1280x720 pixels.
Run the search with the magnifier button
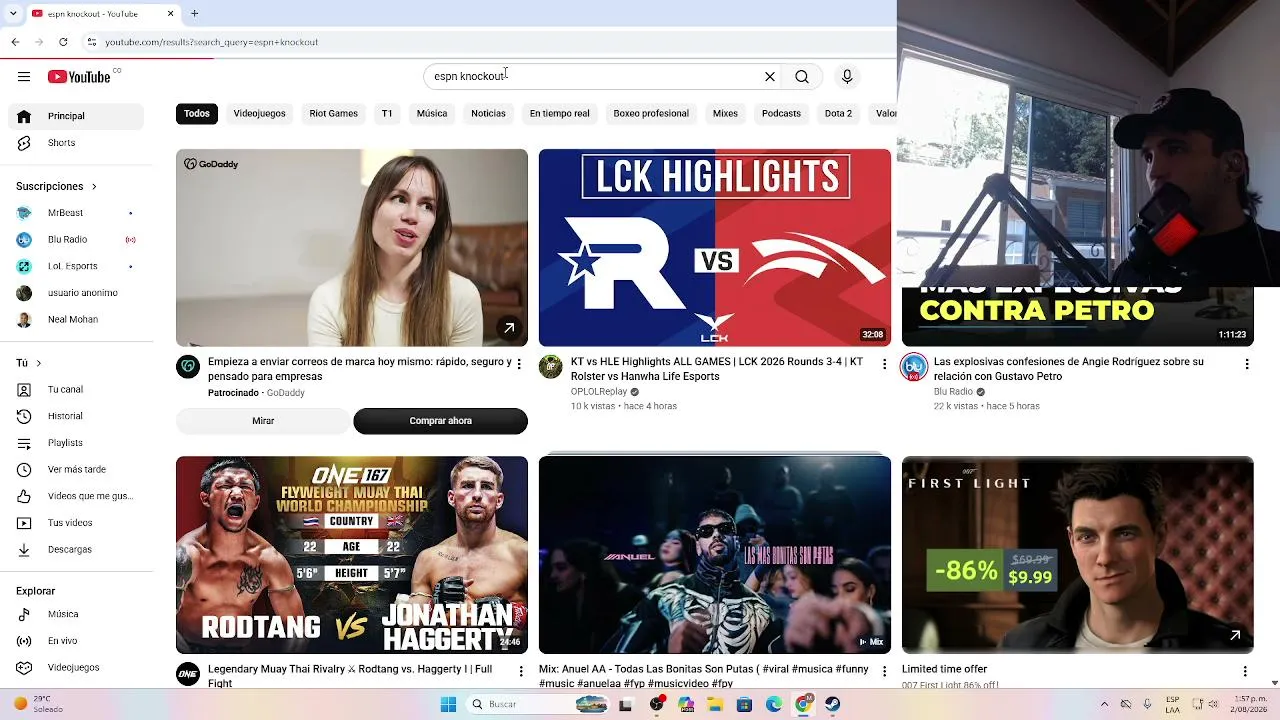pyautogui.click(x=802, y=77)
